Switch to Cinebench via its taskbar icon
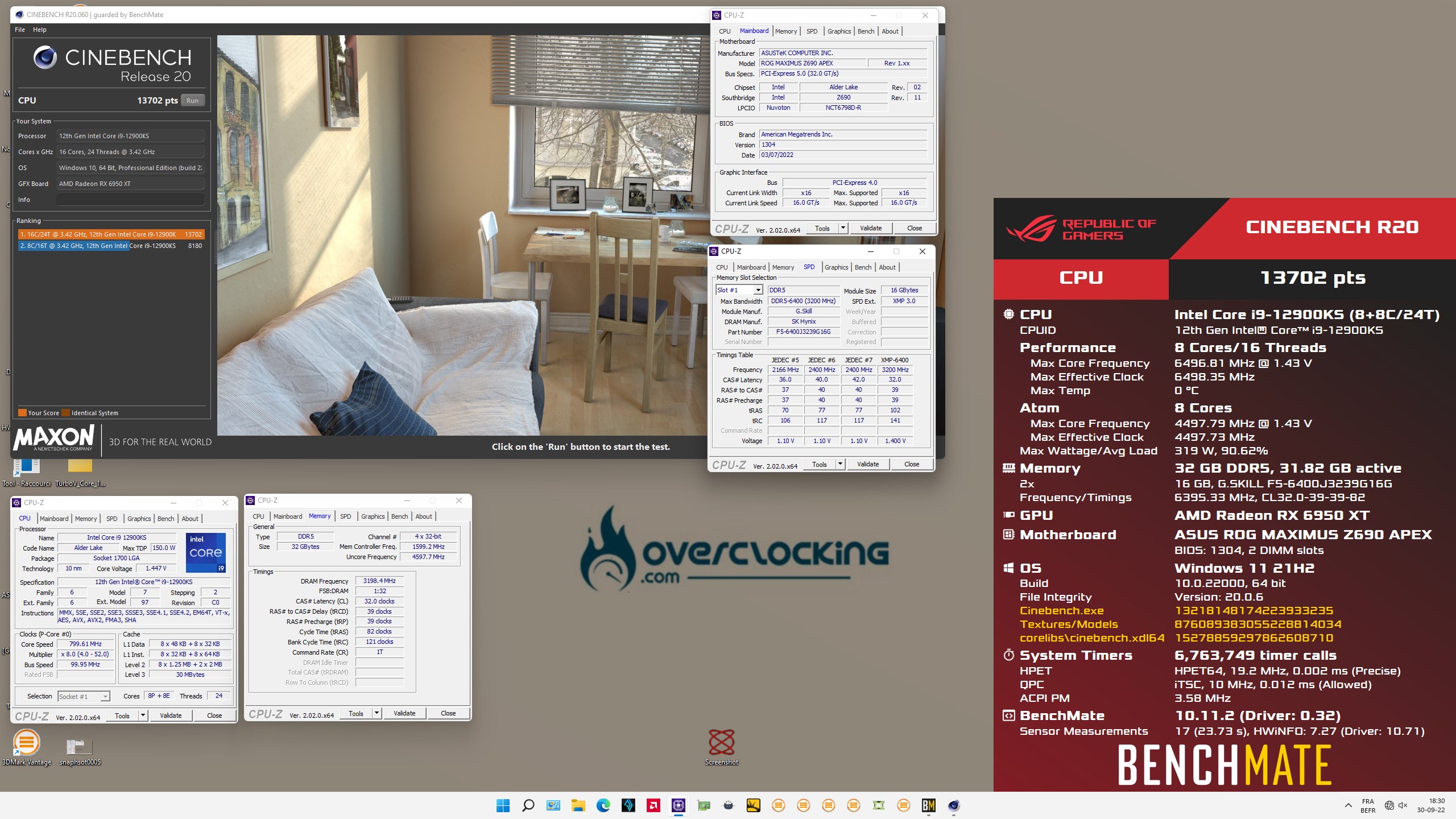This screenshot has width=1456, height=819. tap(953, 805)
